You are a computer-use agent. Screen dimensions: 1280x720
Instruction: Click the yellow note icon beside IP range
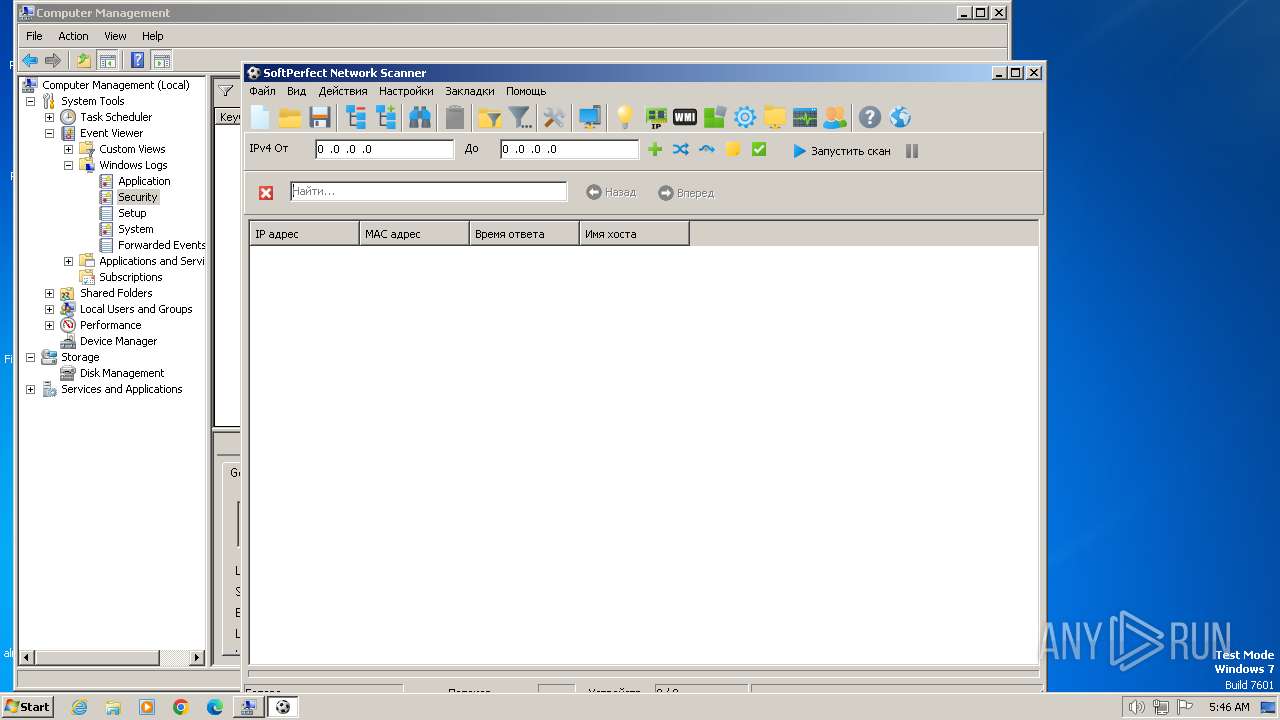[733, 150]
